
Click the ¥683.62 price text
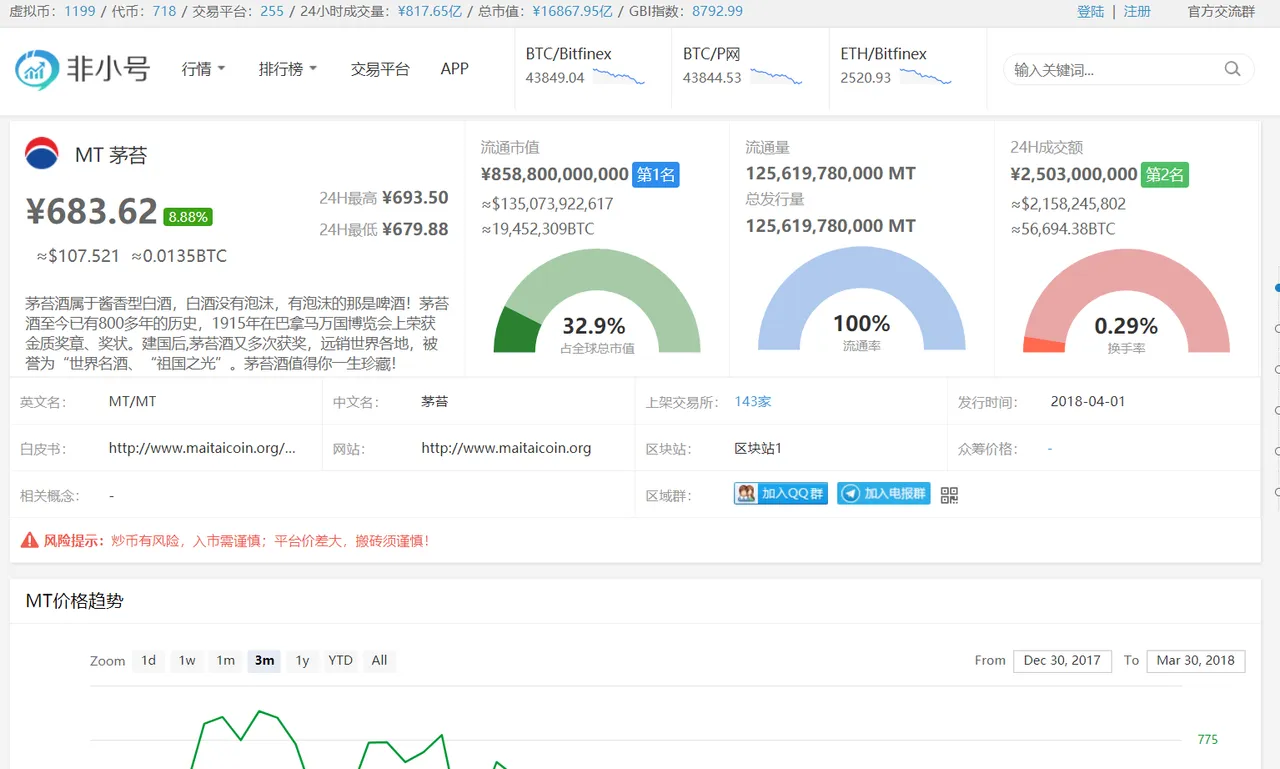coord(91,211)
